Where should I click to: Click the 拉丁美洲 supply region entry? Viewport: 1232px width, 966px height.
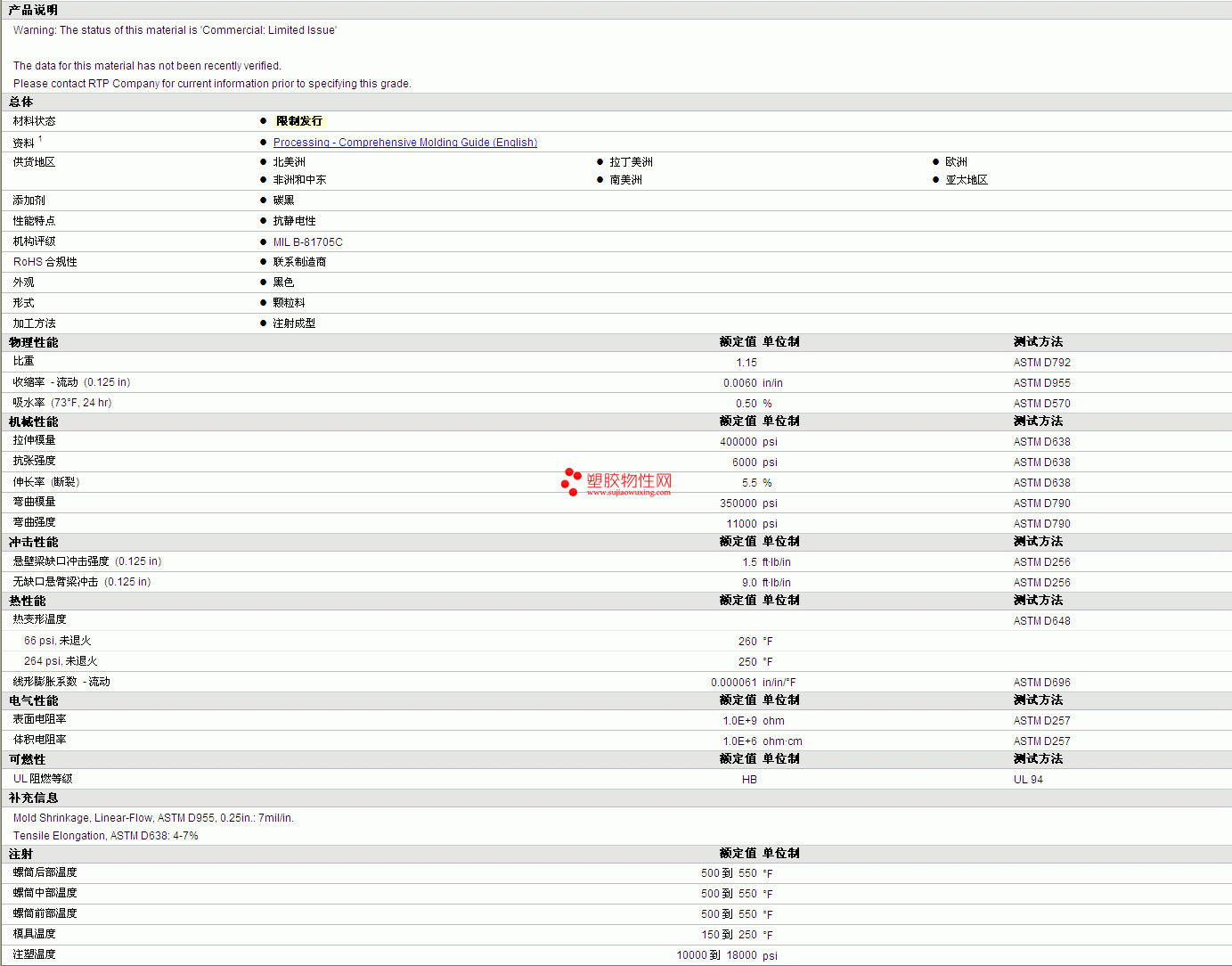631,162
